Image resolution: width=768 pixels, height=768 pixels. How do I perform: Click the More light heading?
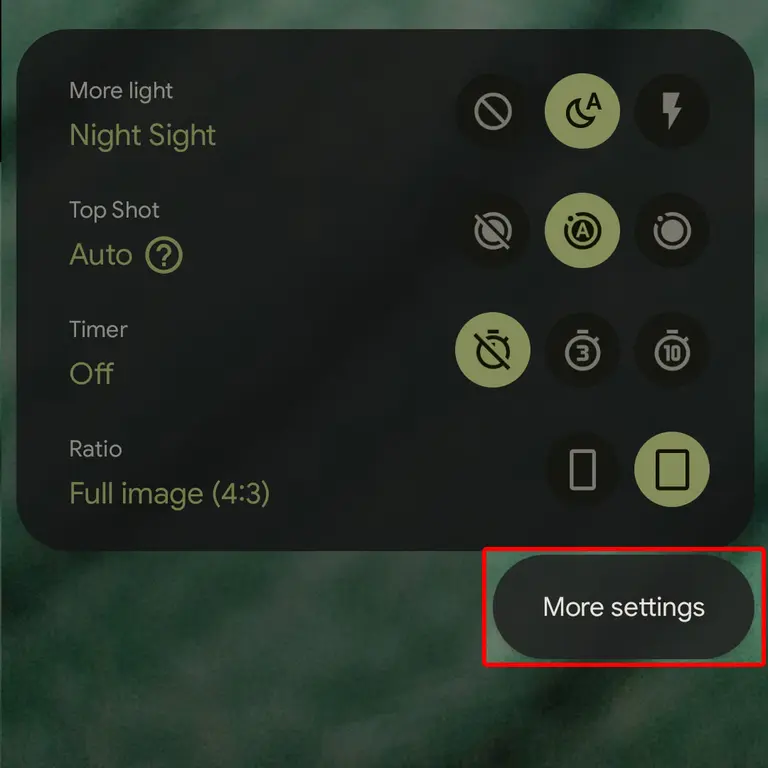point(121,91)
